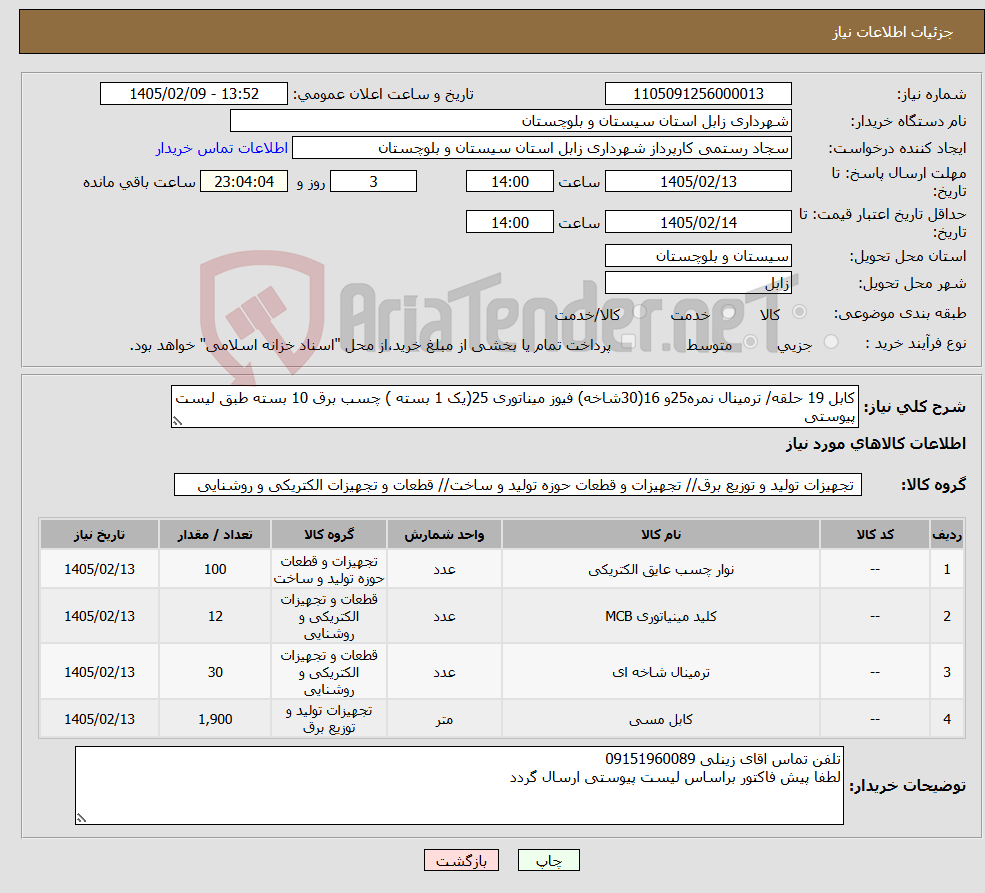
Task: Select the کالا/خدمت radio button
Action: tap(639, 311)
